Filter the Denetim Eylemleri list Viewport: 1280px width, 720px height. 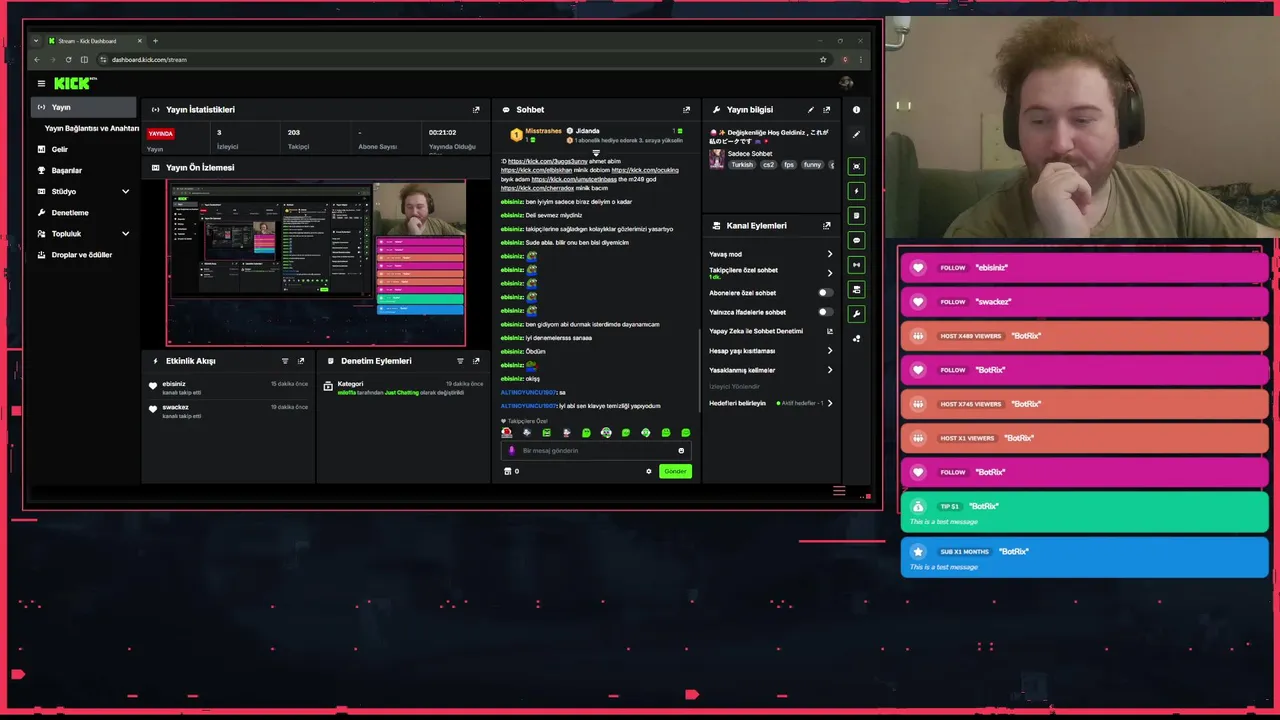click(460, 361)
